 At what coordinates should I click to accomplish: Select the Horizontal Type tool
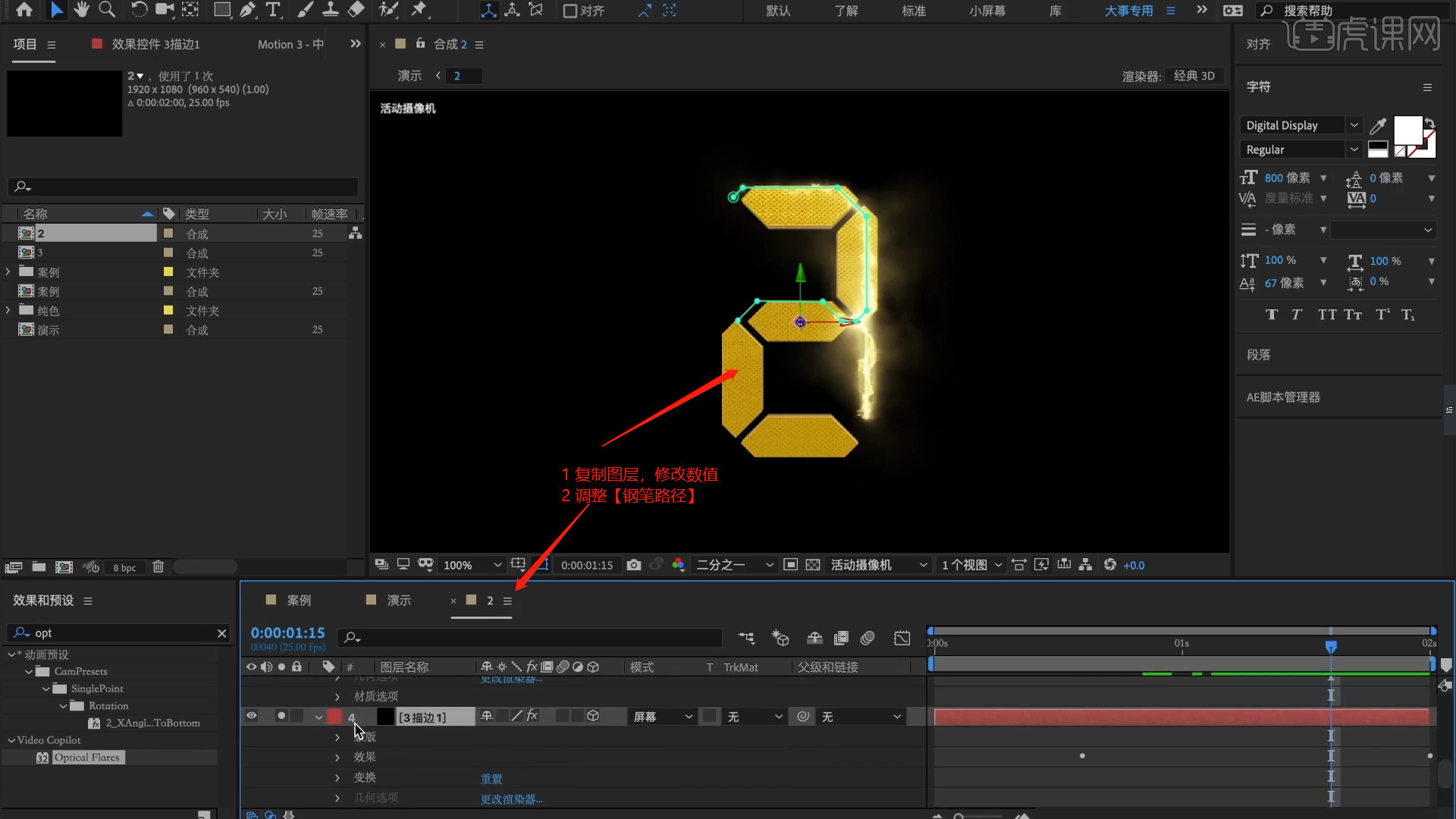[x=273, y=10]
